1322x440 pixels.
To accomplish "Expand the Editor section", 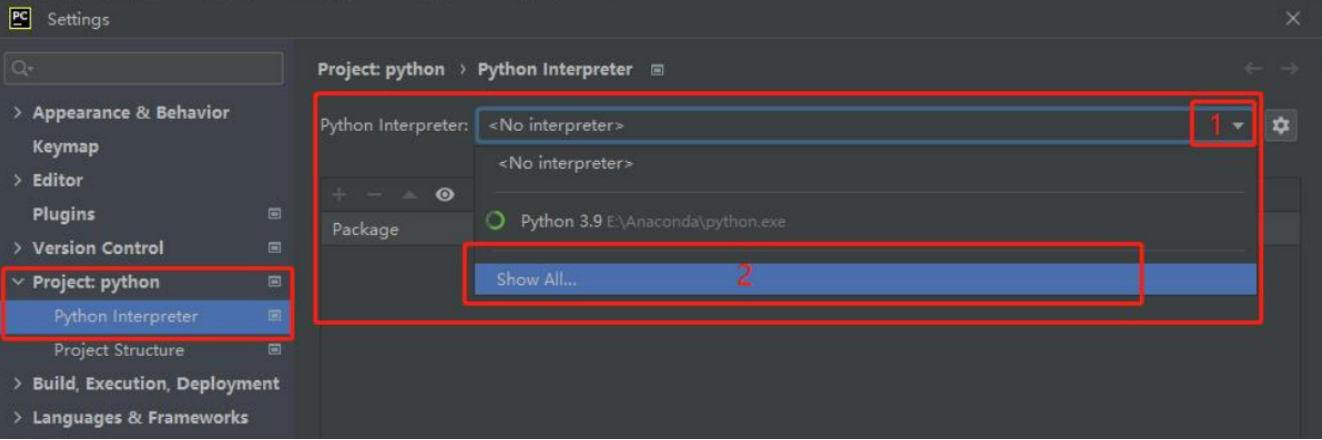I will (x=17, y=181).
